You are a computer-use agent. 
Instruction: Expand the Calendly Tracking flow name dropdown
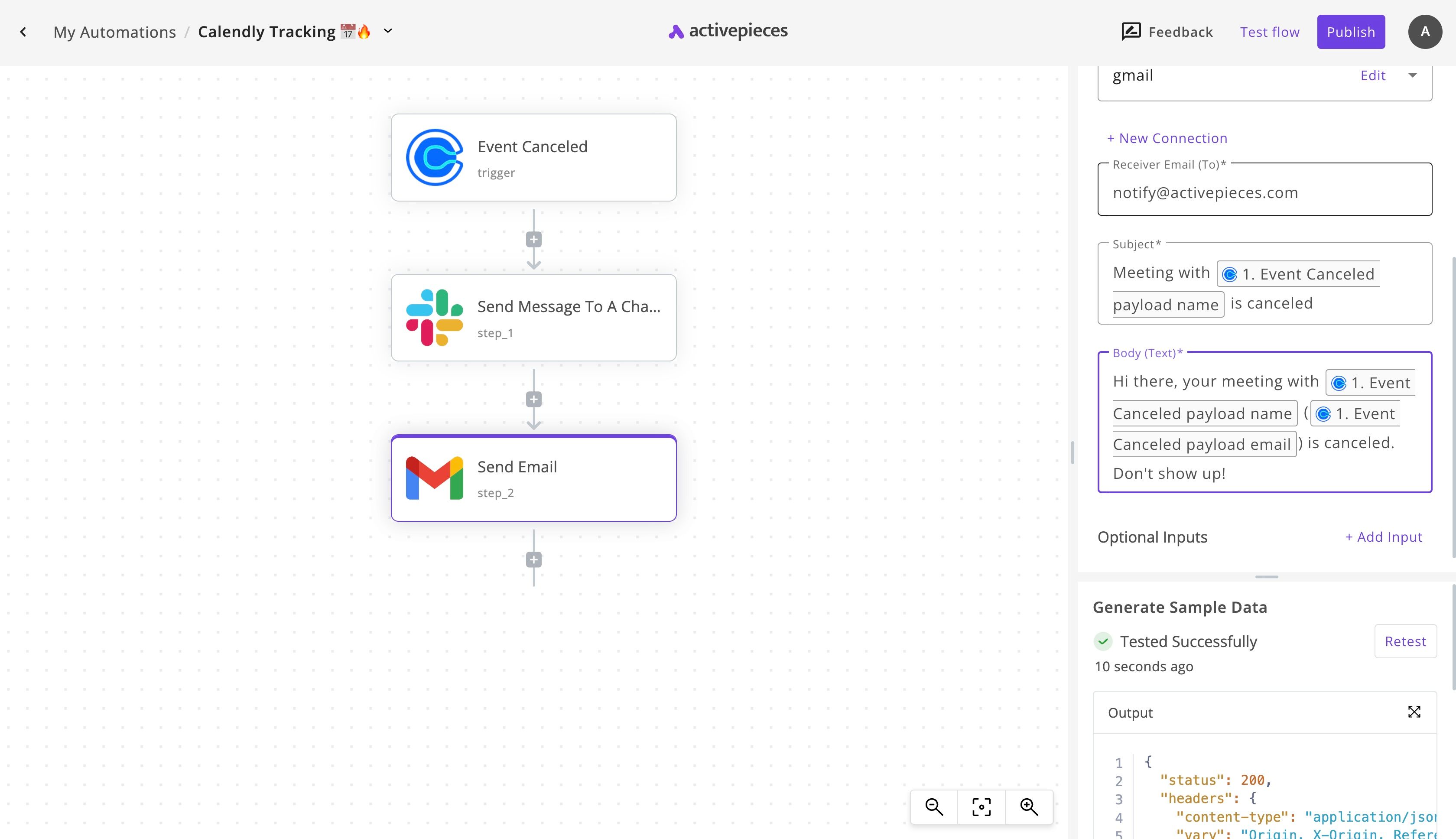coord(388,31)
